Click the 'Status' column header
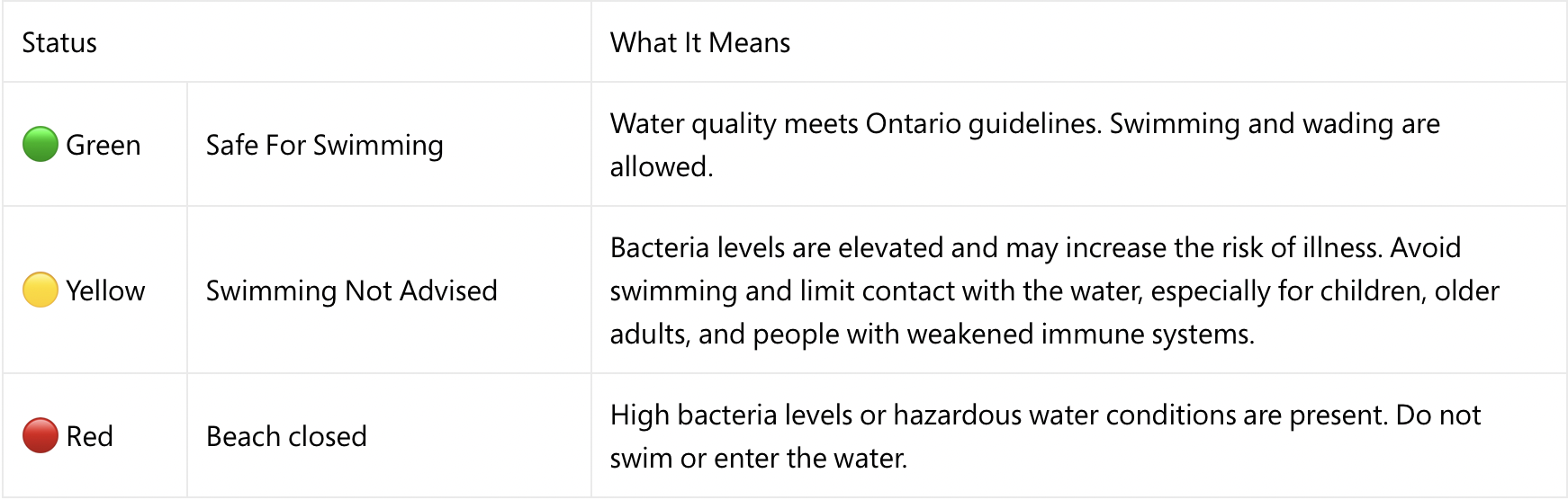This screenshot has width=1568, height=500. click(59, 42)
